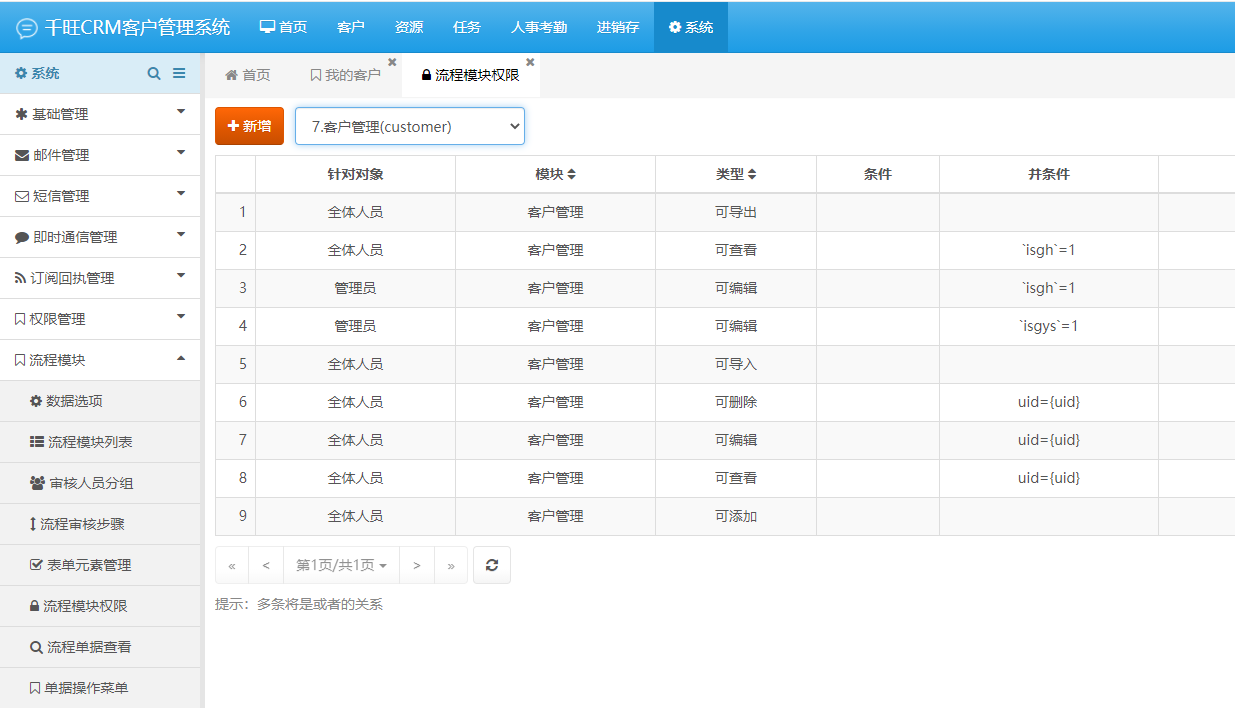Click the search icon in the sidebar header
Image resolution: width=1235 pixels, height=708 pixels.
point(154,73)
